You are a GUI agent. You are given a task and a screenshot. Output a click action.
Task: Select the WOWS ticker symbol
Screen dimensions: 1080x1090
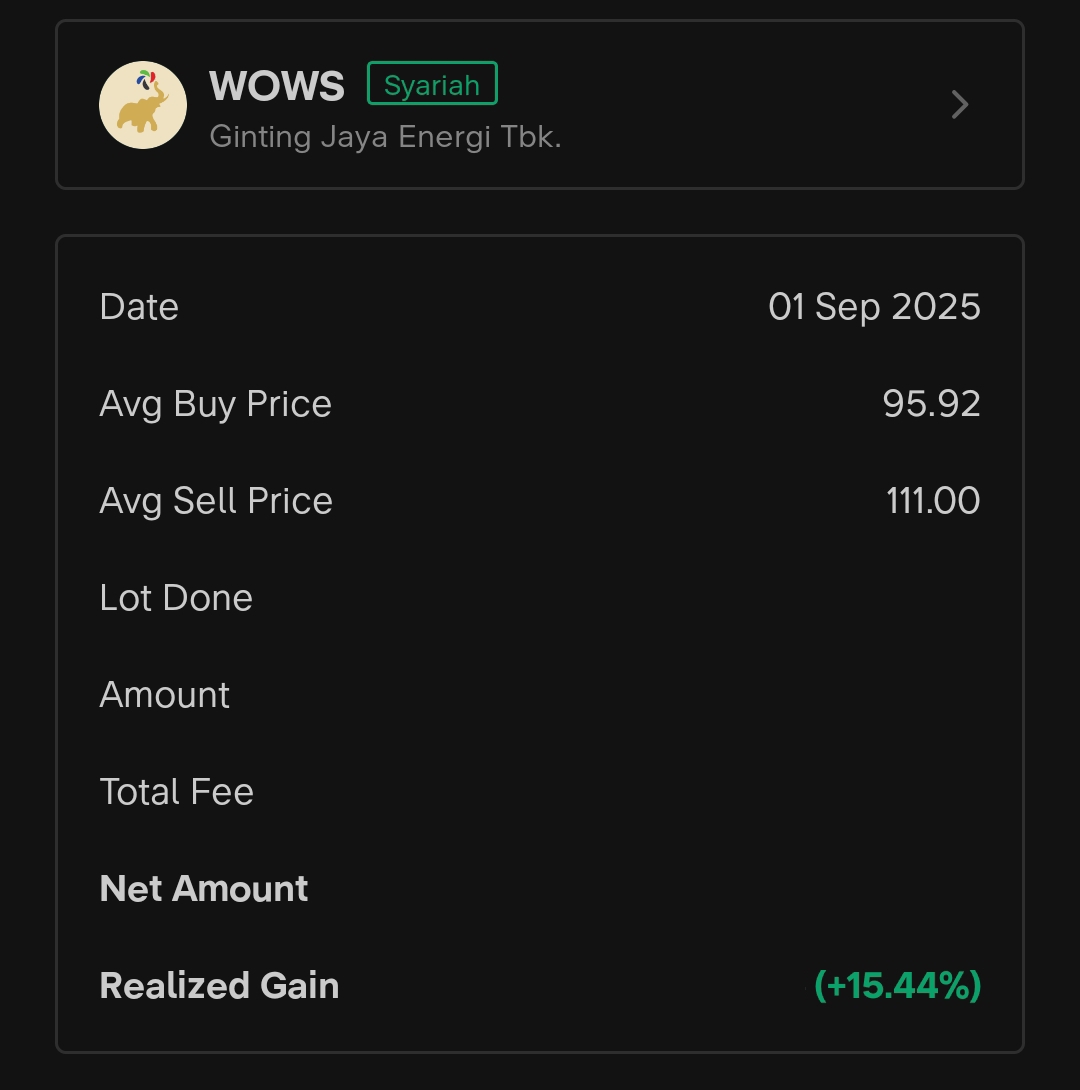[277, 86]
